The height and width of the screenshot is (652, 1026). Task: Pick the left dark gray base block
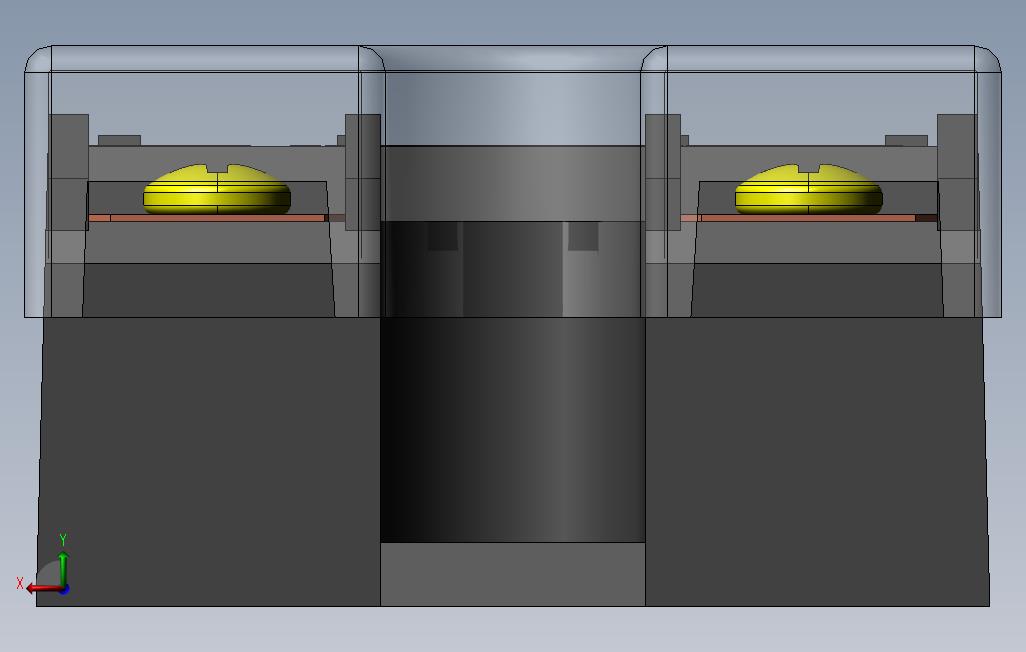(x=208, y=462)
